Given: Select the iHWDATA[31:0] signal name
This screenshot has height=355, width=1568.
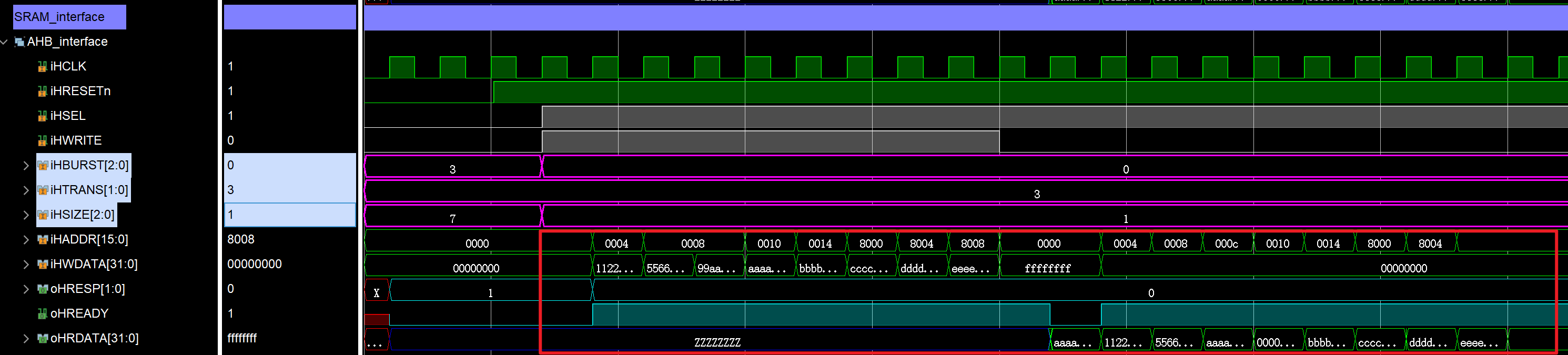Looking at the screenshot, I should pos(94,264).
